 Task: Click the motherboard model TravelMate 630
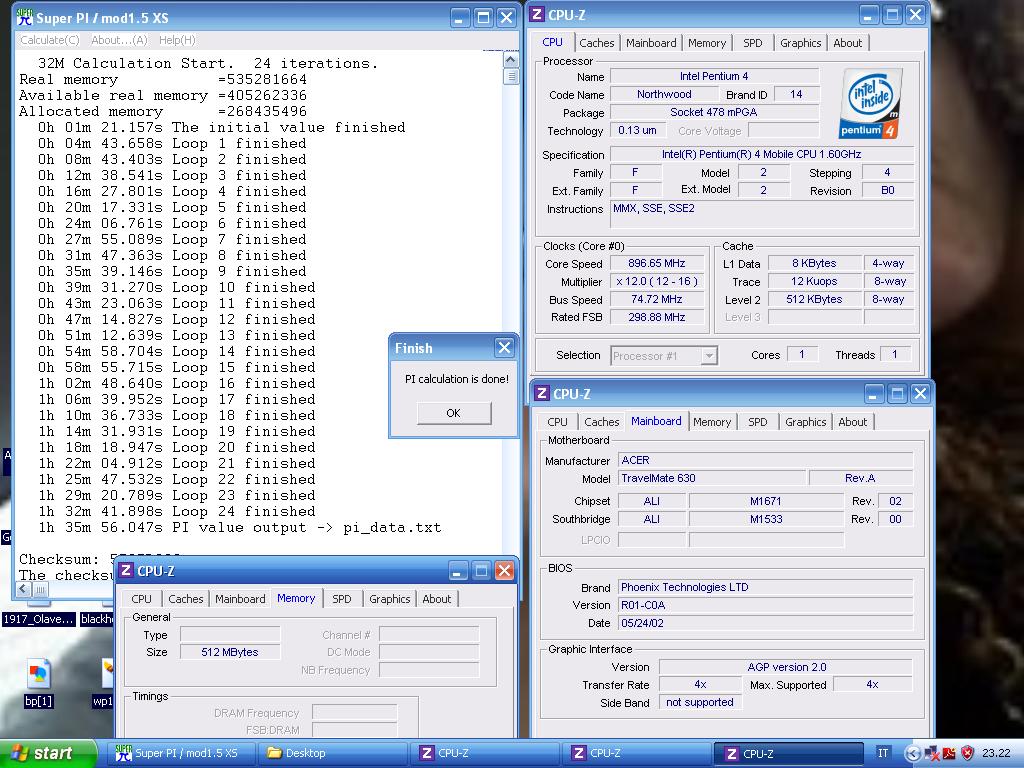pos(712,478)
